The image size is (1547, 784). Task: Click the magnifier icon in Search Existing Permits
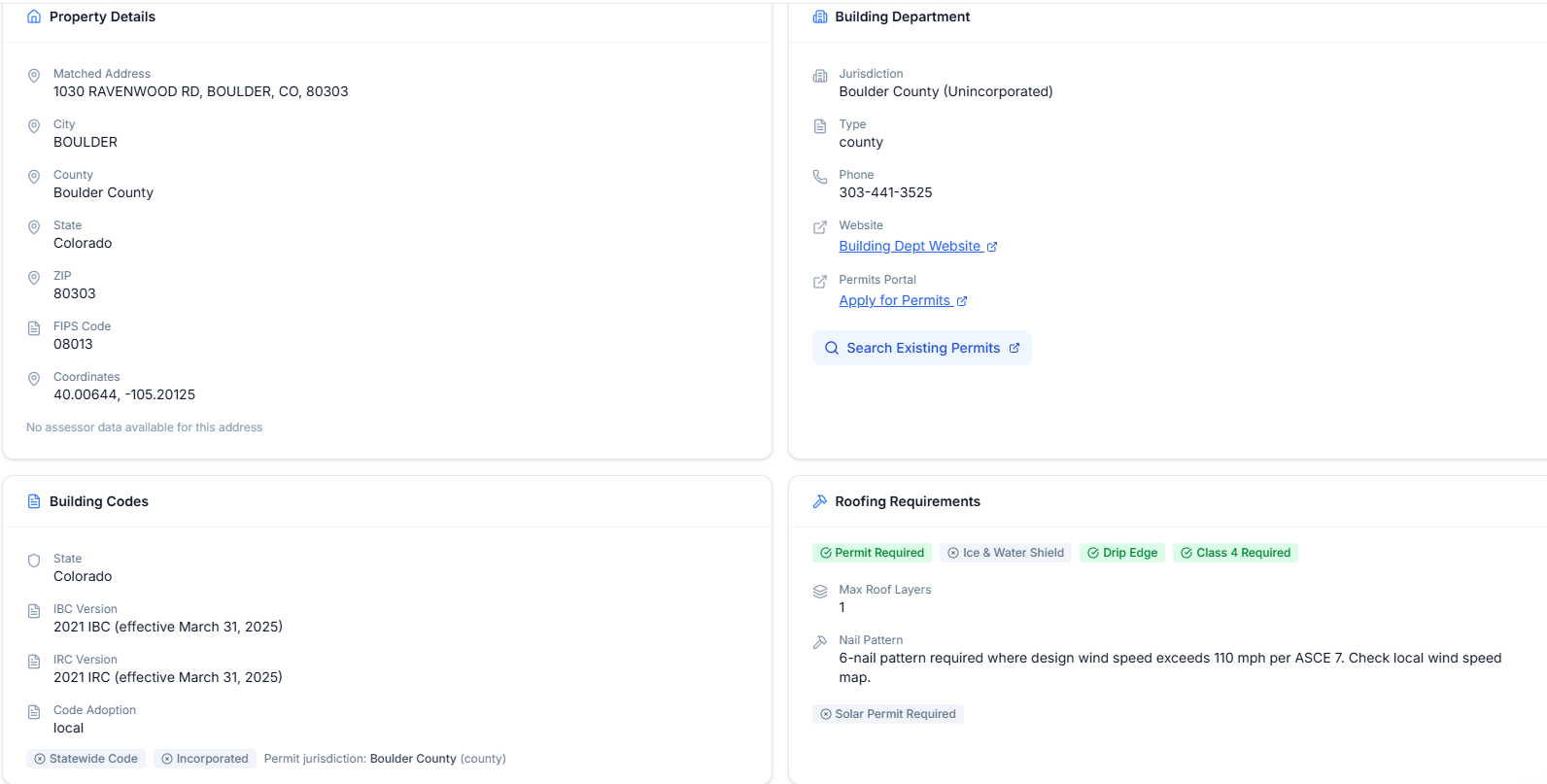click(x=832, y=348)
